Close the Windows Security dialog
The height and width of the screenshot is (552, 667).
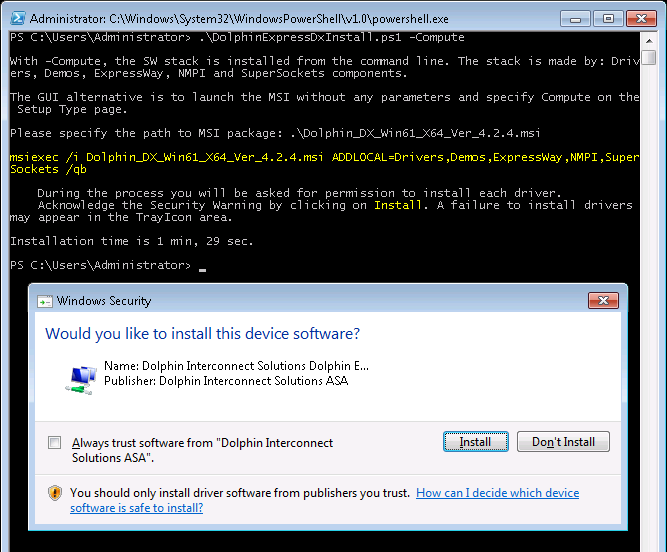603,301
